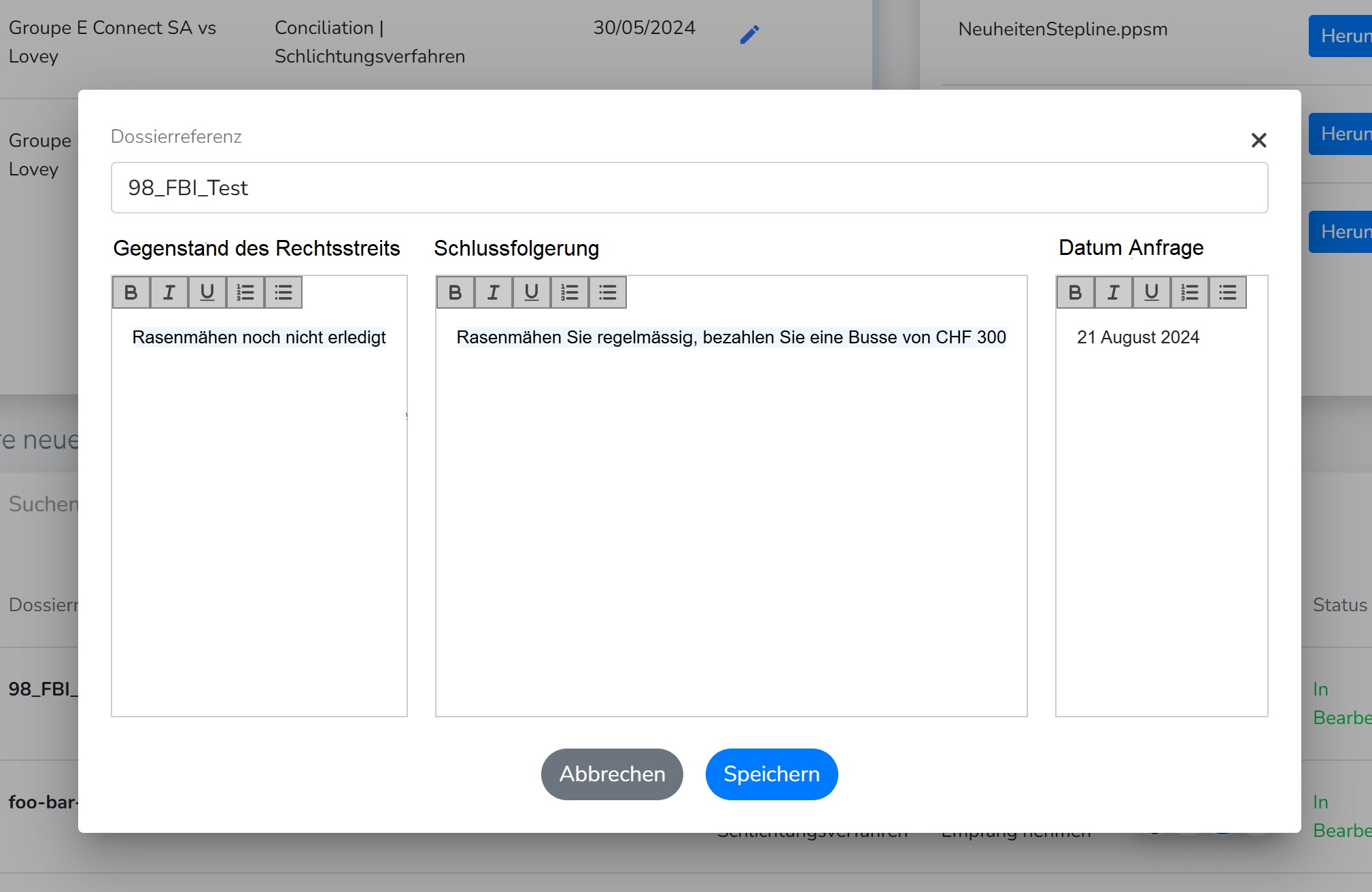Click into the Datum Anfrage text area
Image resolution: width=1372 pixels, height=892 pixels.
coord(1161,512)
